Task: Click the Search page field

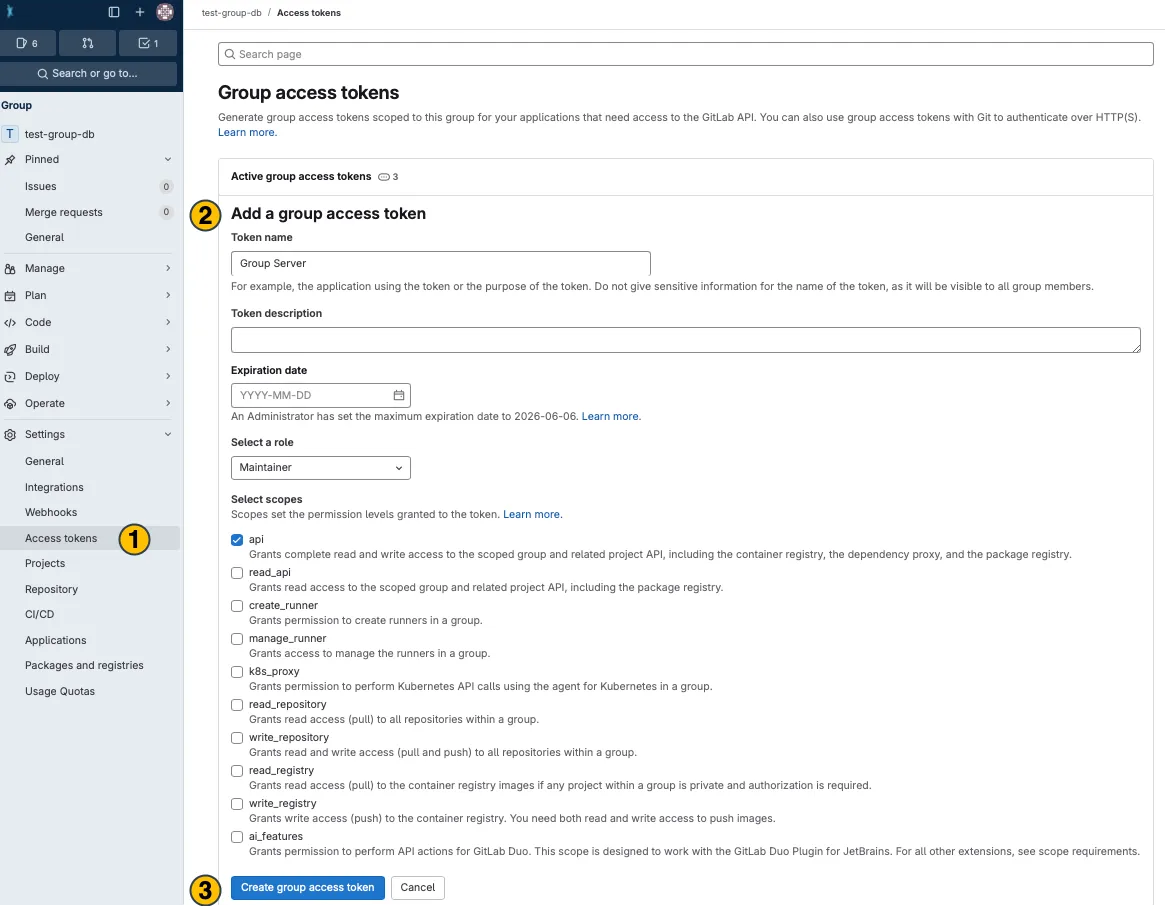Action: [685, 54]
